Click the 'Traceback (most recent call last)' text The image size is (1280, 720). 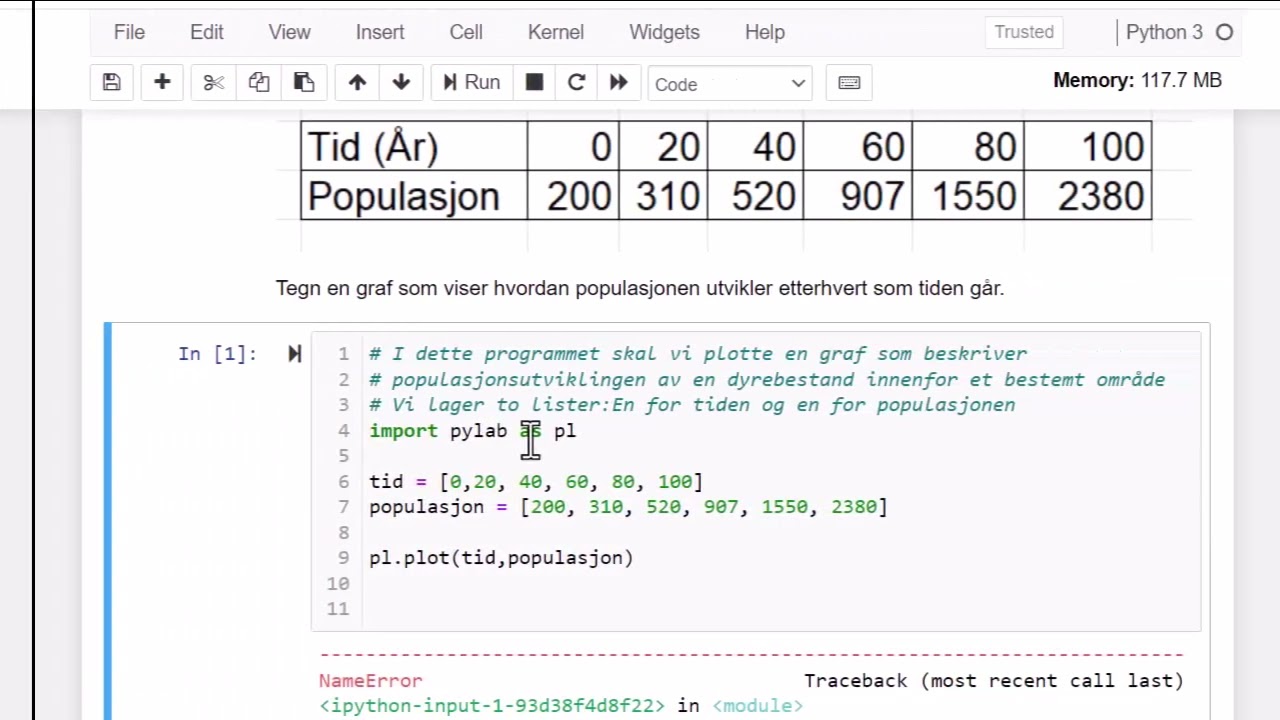pyautogui.click(x=994, y=681)
